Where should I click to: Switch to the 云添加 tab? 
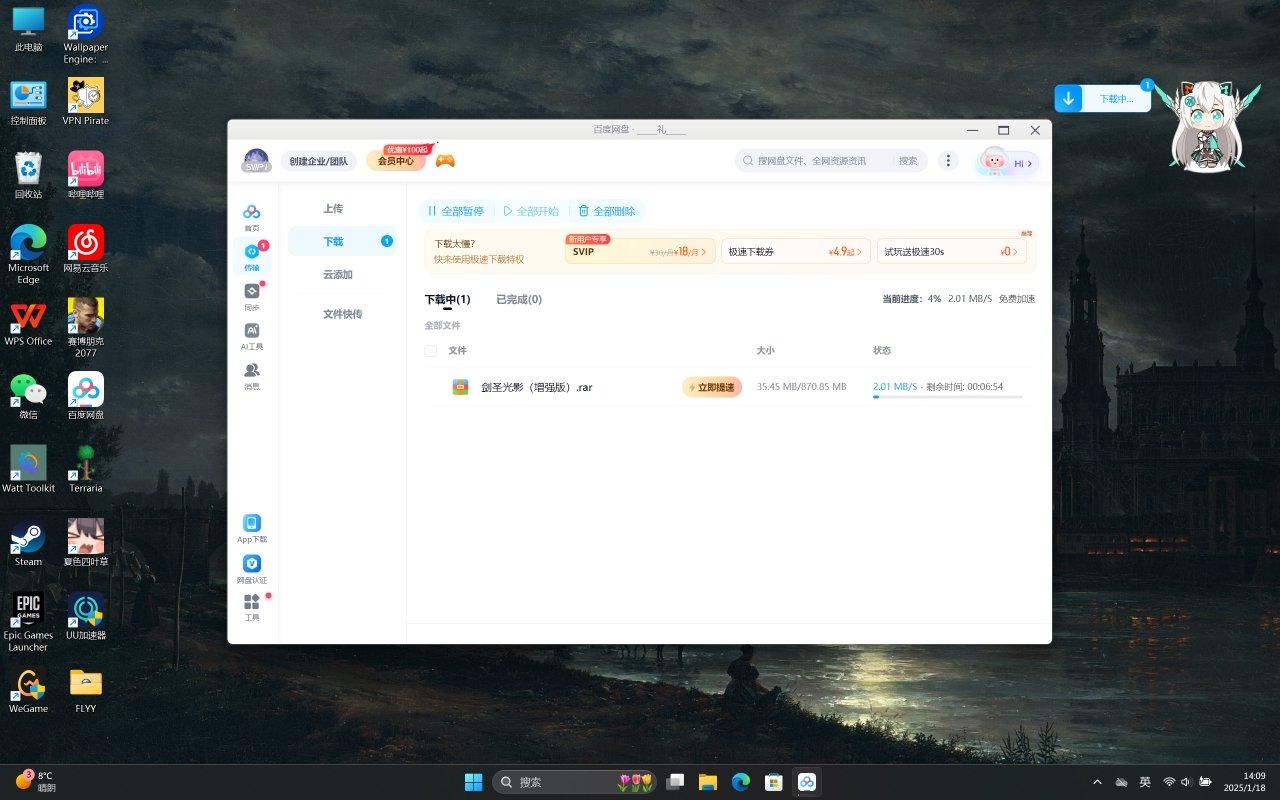tap(338, 274)
